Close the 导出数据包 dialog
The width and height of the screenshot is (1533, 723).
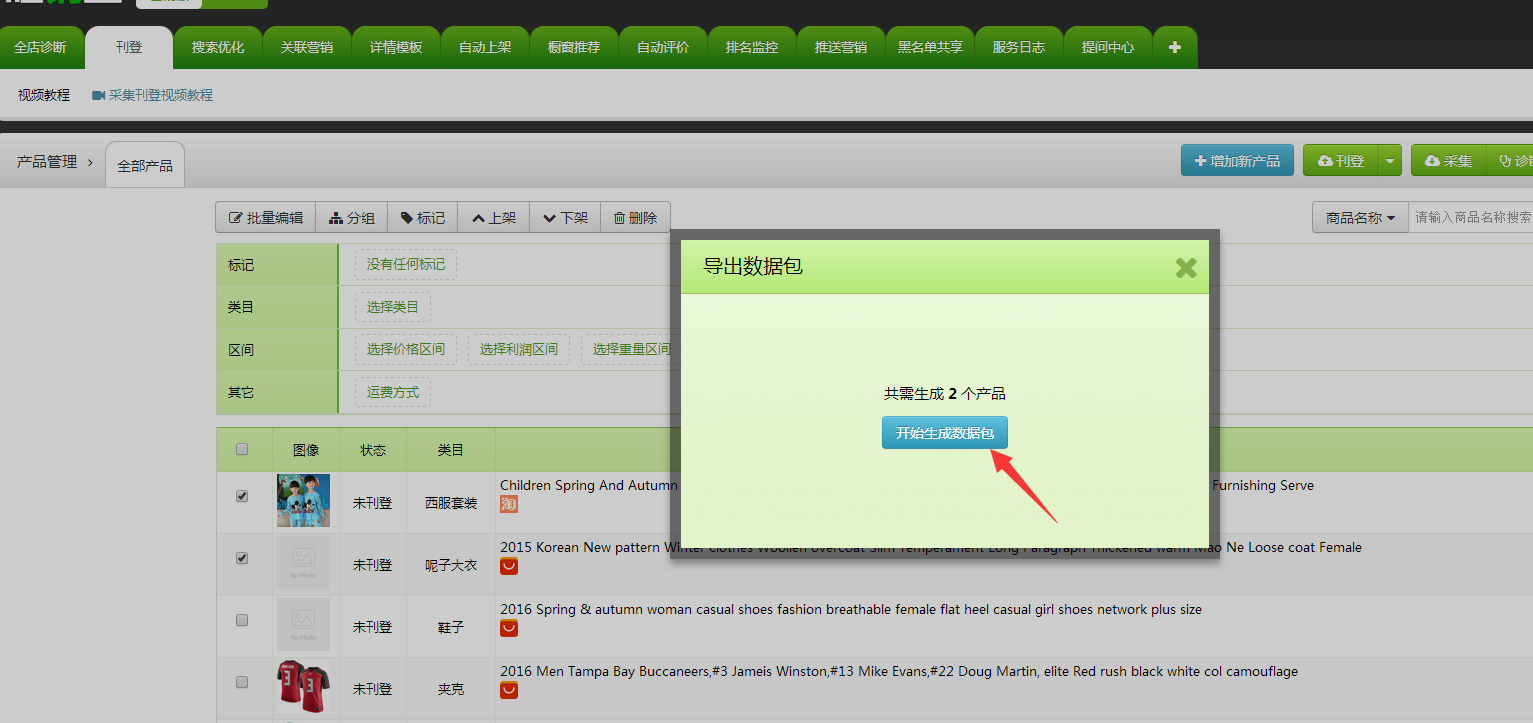coord(1186,268)
